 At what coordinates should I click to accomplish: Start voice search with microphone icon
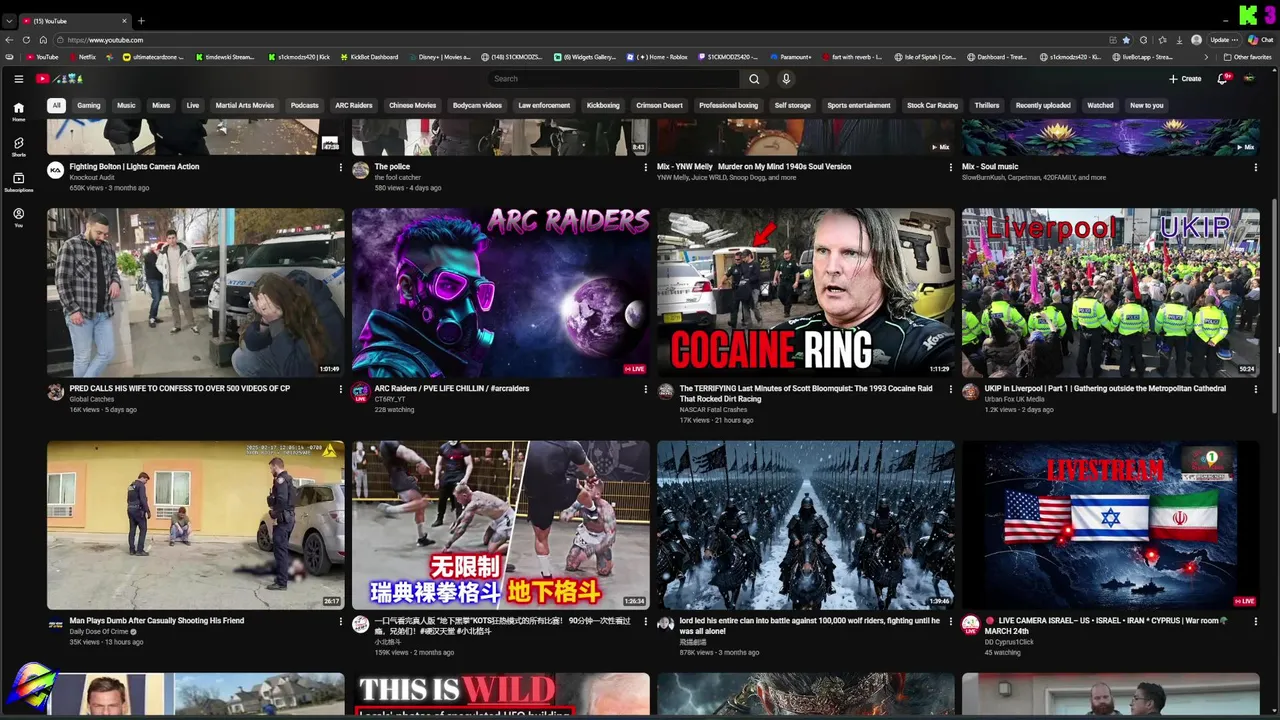(x=786, y=79)
